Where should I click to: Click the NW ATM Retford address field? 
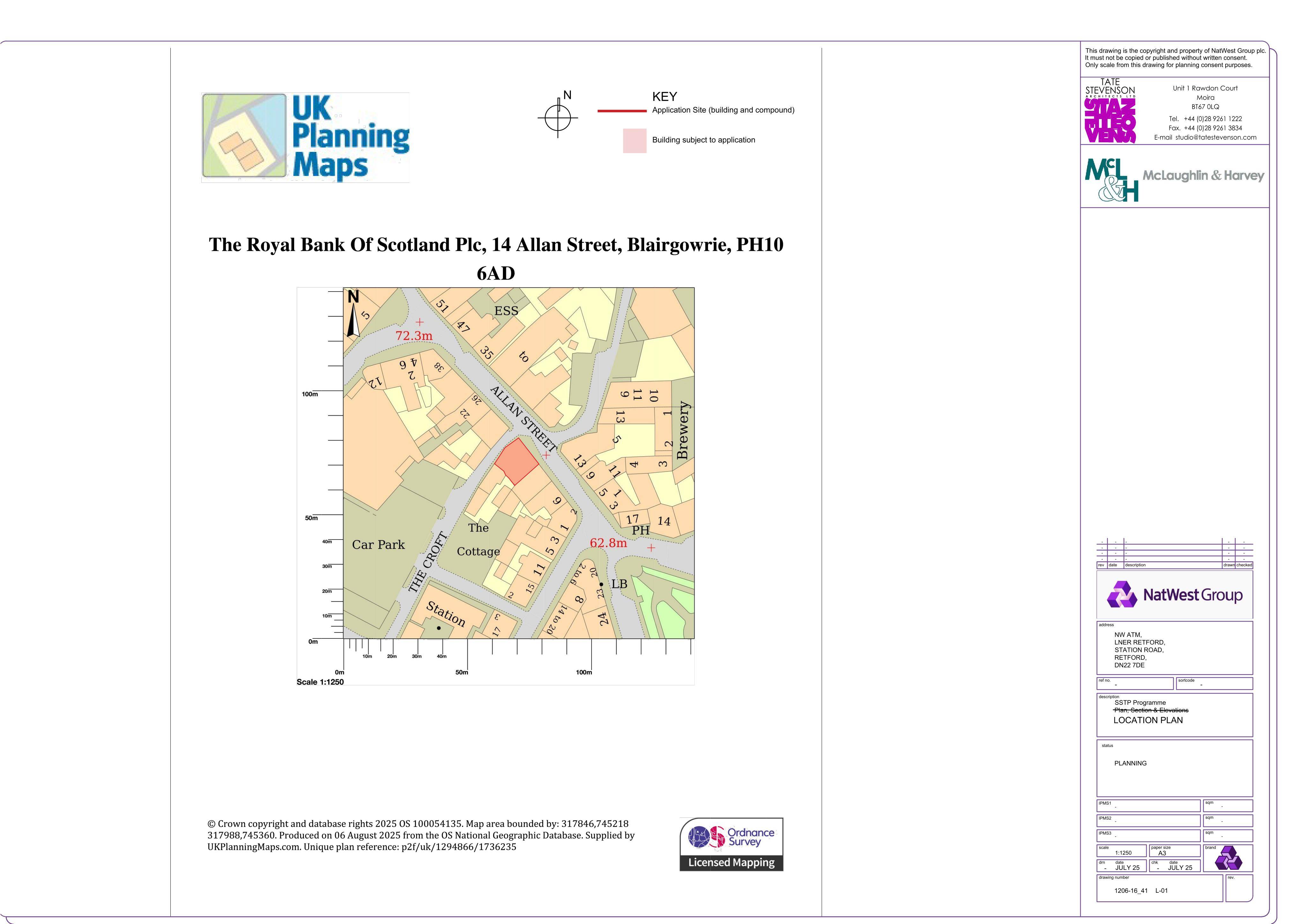click(x=1174, y=648)
